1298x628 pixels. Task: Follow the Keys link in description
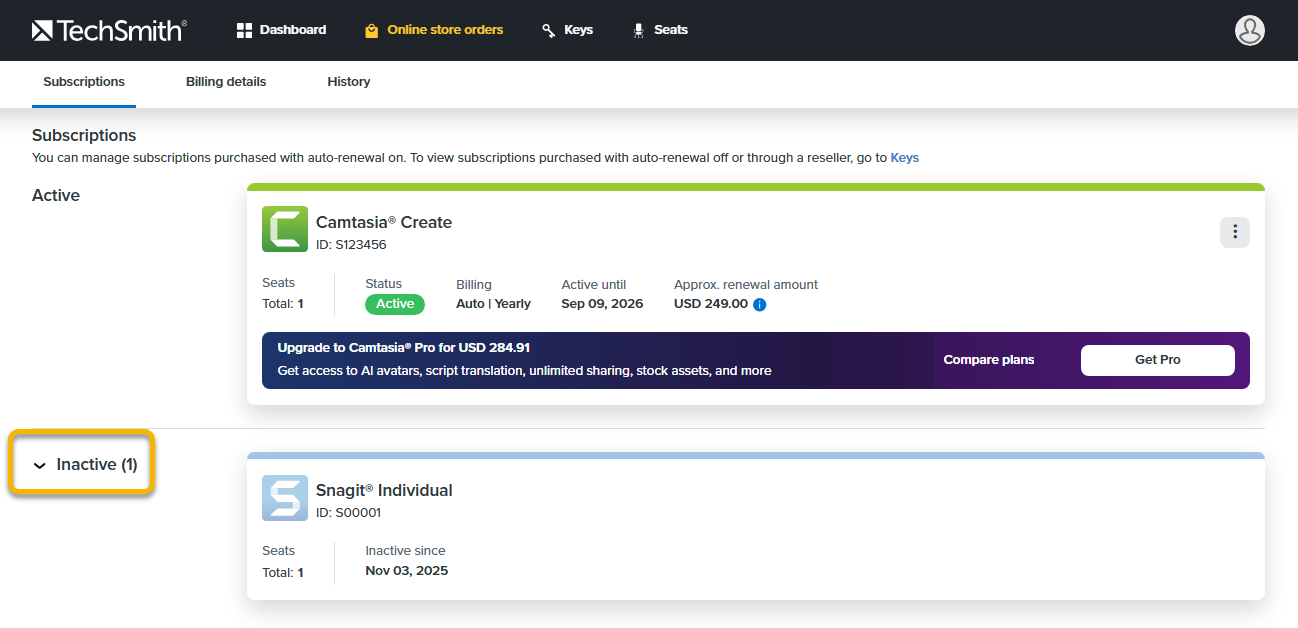coord(904,157)
